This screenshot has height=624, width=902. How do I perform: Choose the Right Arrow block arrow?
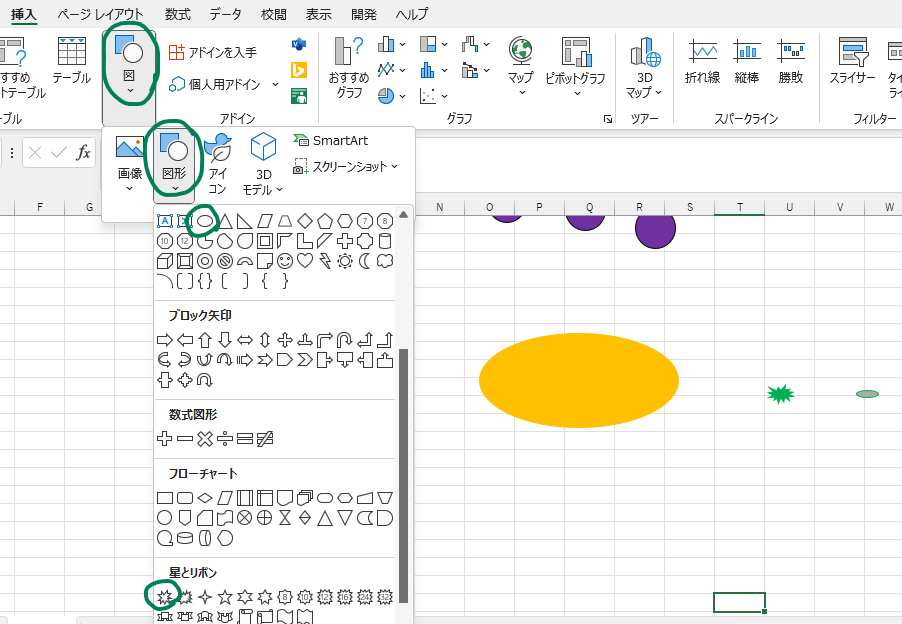(165, 340)
